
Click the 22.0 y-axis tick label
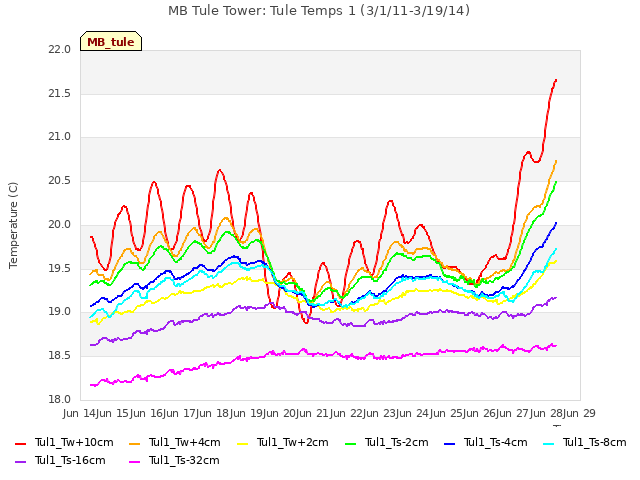pyautogui.click(x=60, y=49)
